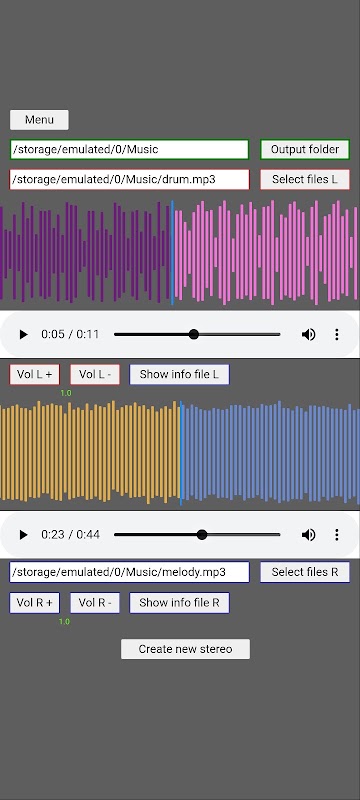The width and height of the screenshot is (360, 800).
Task: Show info file L
Action: tap(179, 374)
